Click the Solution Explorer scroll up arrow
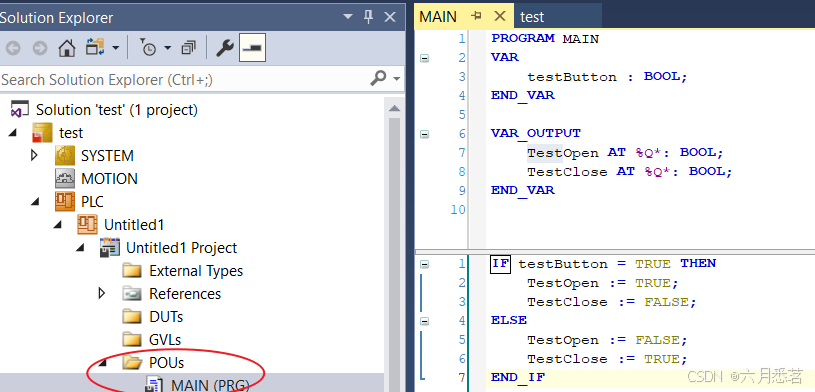 [394, 109]
